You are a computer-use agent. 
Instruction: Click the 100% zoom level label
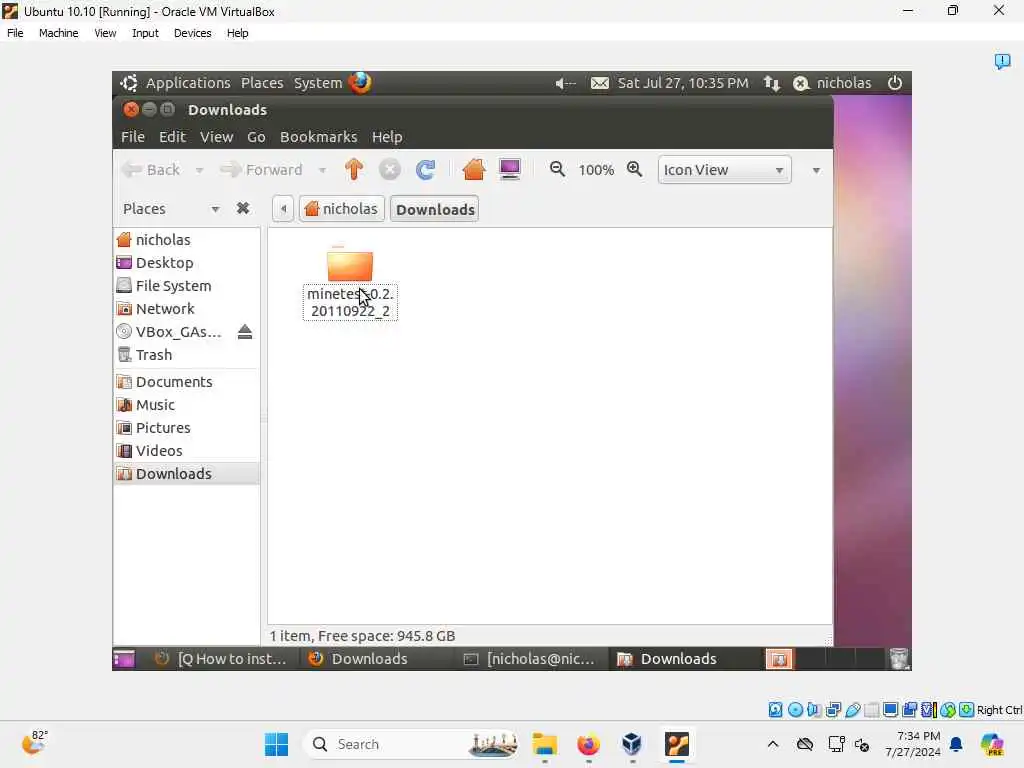point(596,170)
